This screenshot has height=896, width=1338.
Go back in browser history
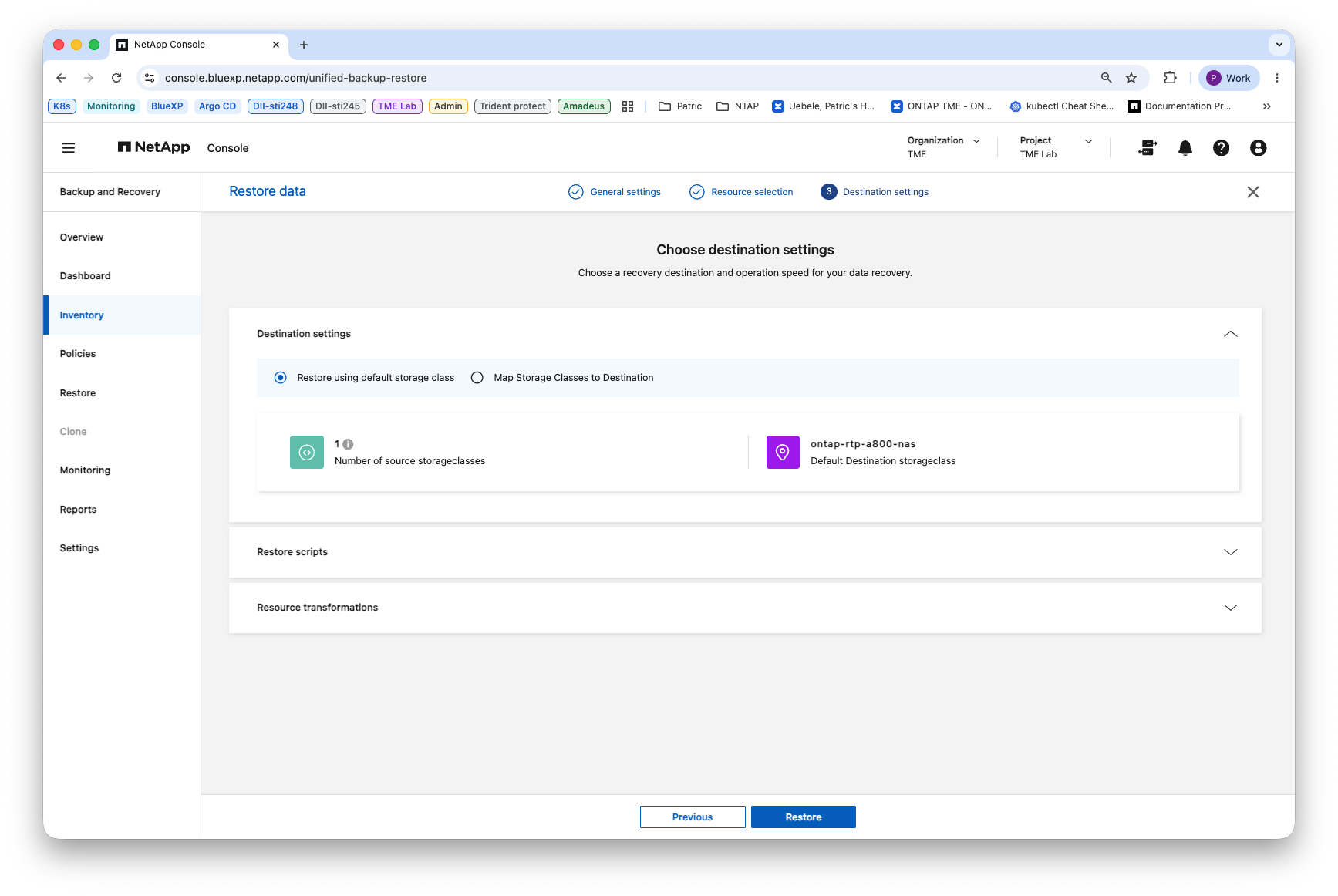click(x=62, y=78)
